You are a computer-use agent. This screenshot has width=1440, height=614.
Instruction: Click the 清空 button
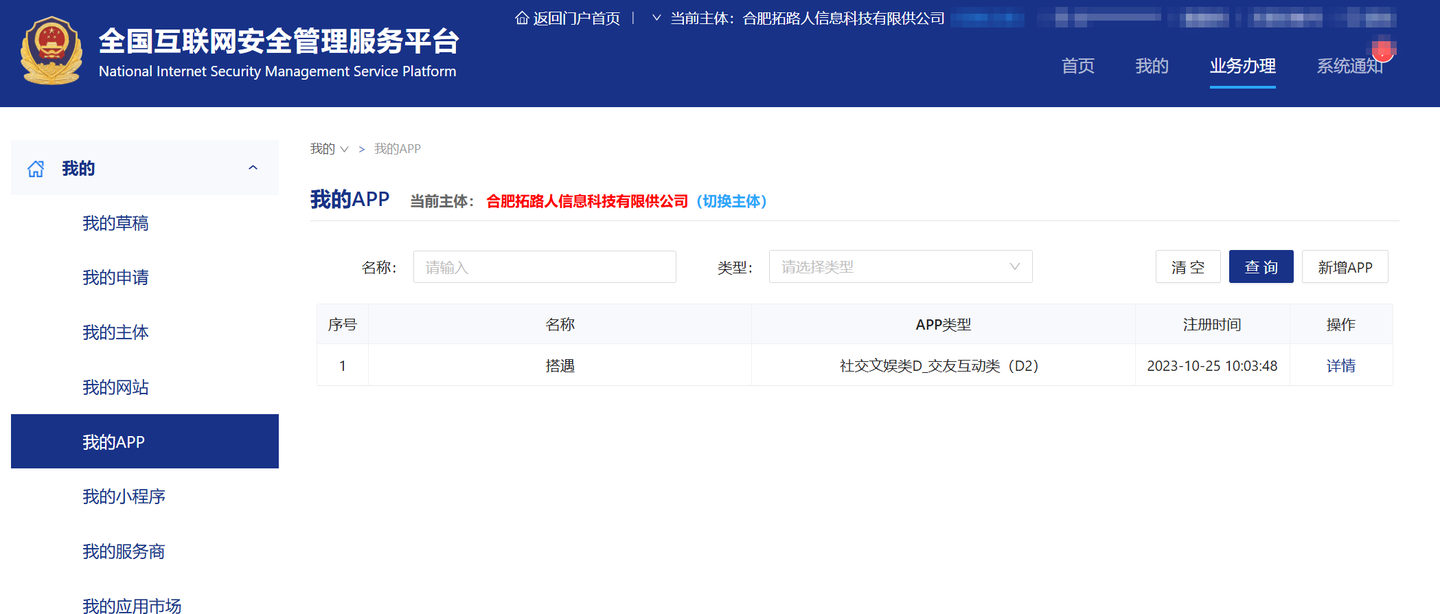1188,267
